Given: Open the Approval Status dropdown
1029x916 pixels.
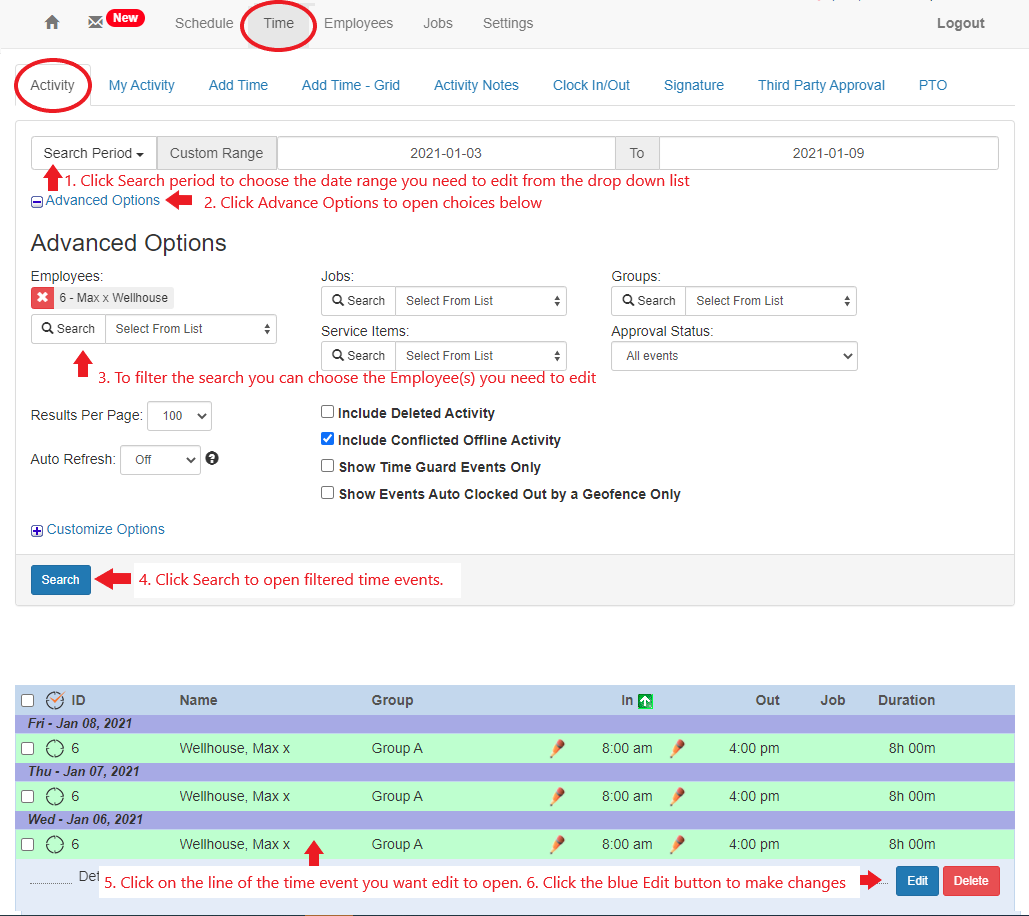Looking at the screenshot, I should (734, 355).
